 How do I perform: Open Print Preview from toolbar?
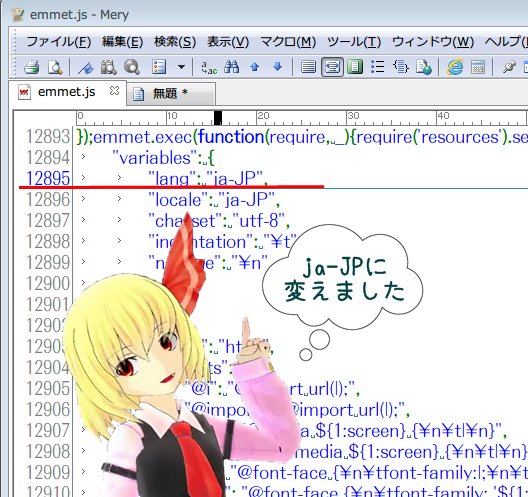click(x=55, y=67)
